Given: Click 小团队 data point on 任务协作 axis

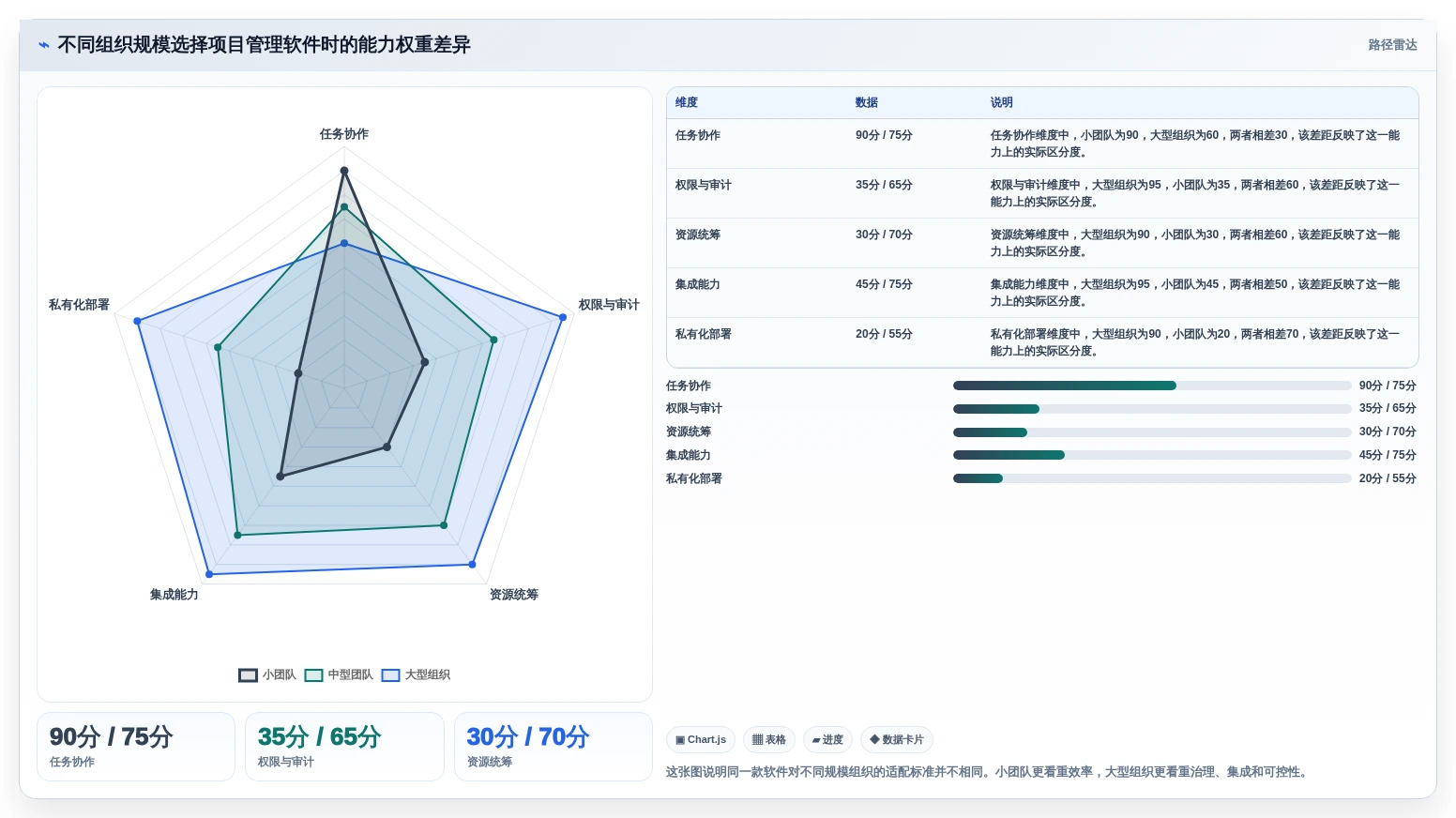Looking at the screenshot, I should pyautogui.click(x=344, y=171).
